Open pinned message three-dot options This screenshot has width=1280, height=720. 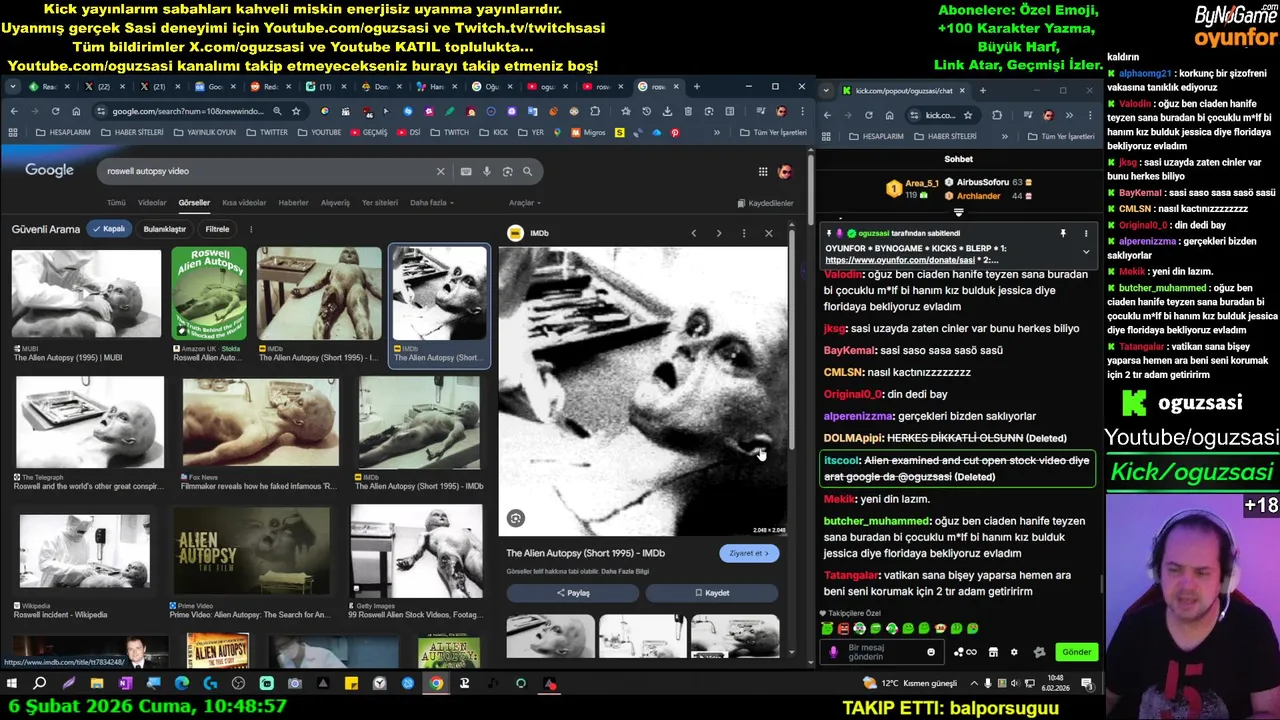pos(1086,233)
